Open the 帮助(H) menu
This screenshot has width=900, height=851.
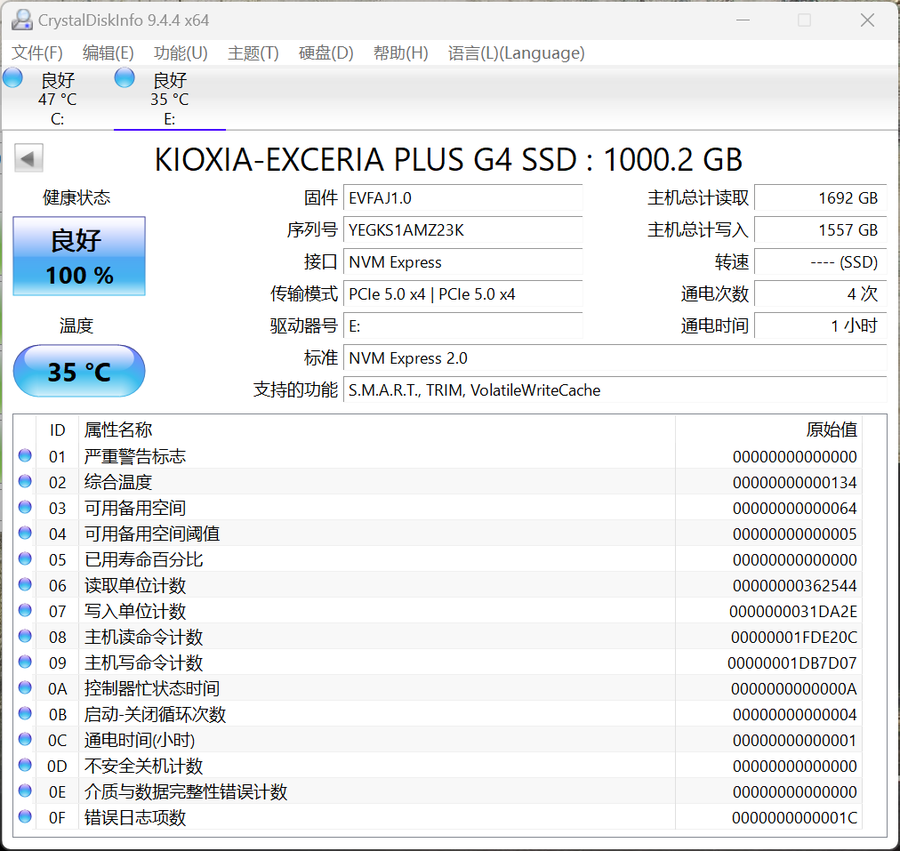pos(401,53)
